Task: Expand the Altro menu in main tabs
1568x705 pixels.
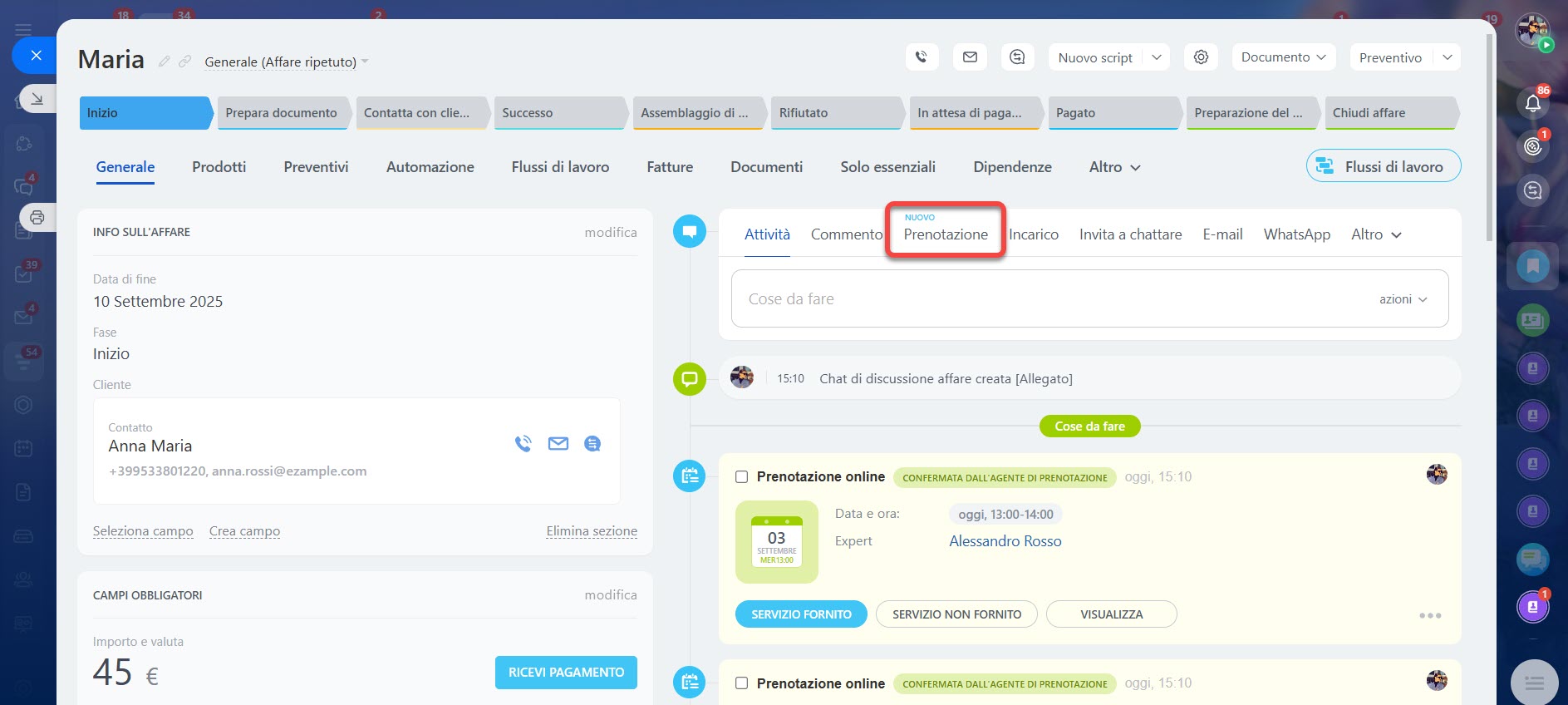Action: click(x=1114, y=167)
